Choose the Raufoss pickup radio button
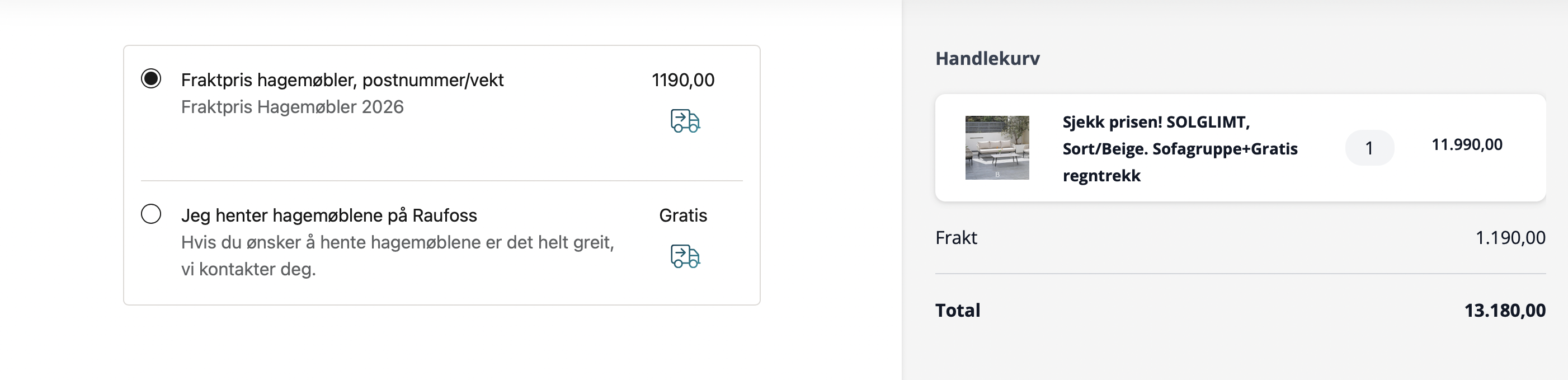1568x380 pixels. 151,214
